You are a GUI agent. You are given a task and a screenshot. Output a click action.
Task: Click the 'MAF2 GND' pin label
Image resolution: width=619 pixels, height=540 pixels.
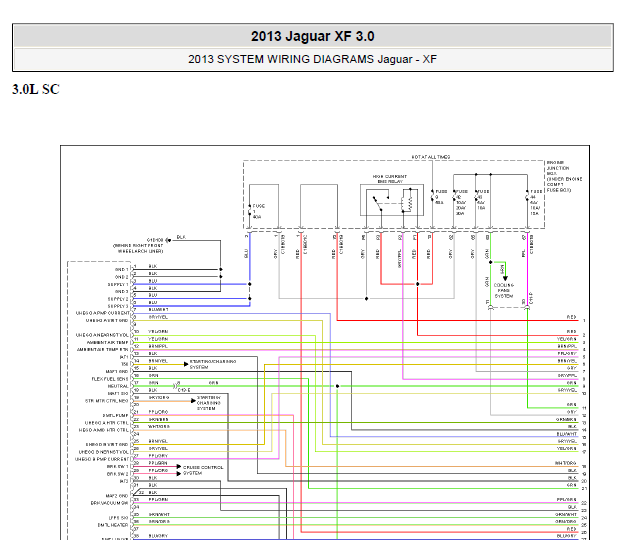tap(117, 496)
